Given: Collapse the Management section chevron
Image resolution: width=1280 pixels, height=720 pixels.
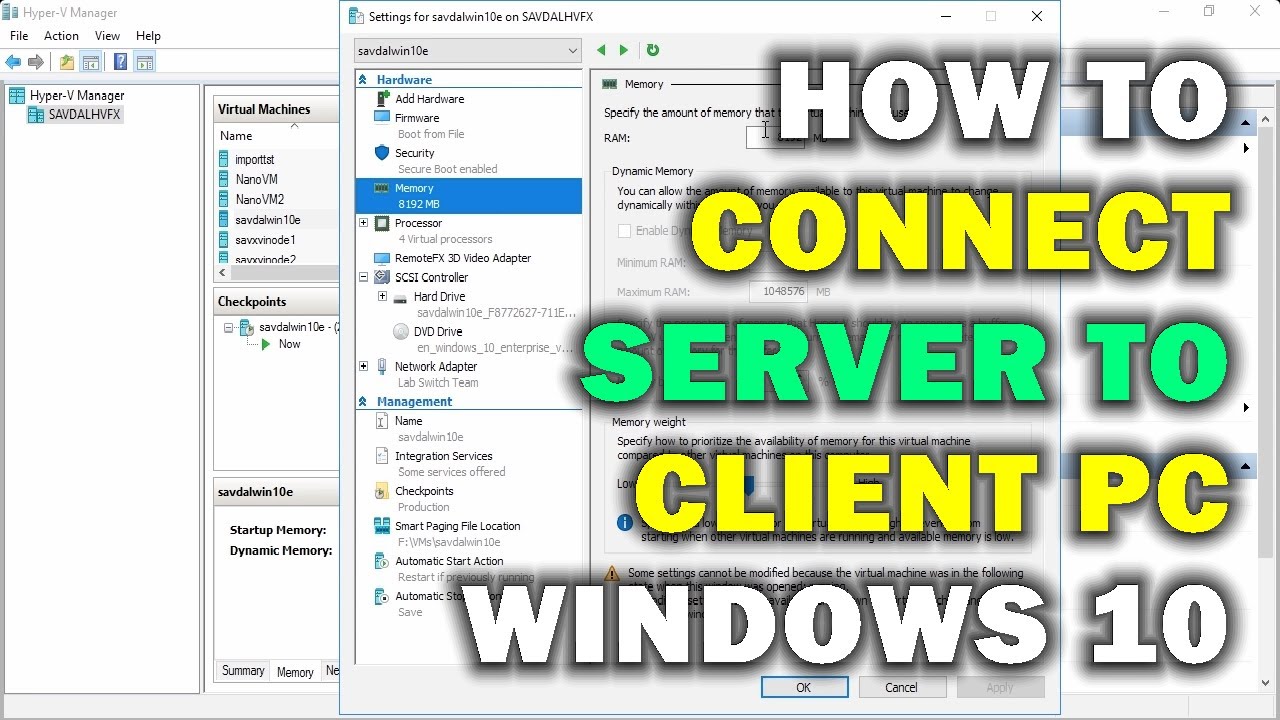Looking at the screenshot, I should [x=363, y=402].
